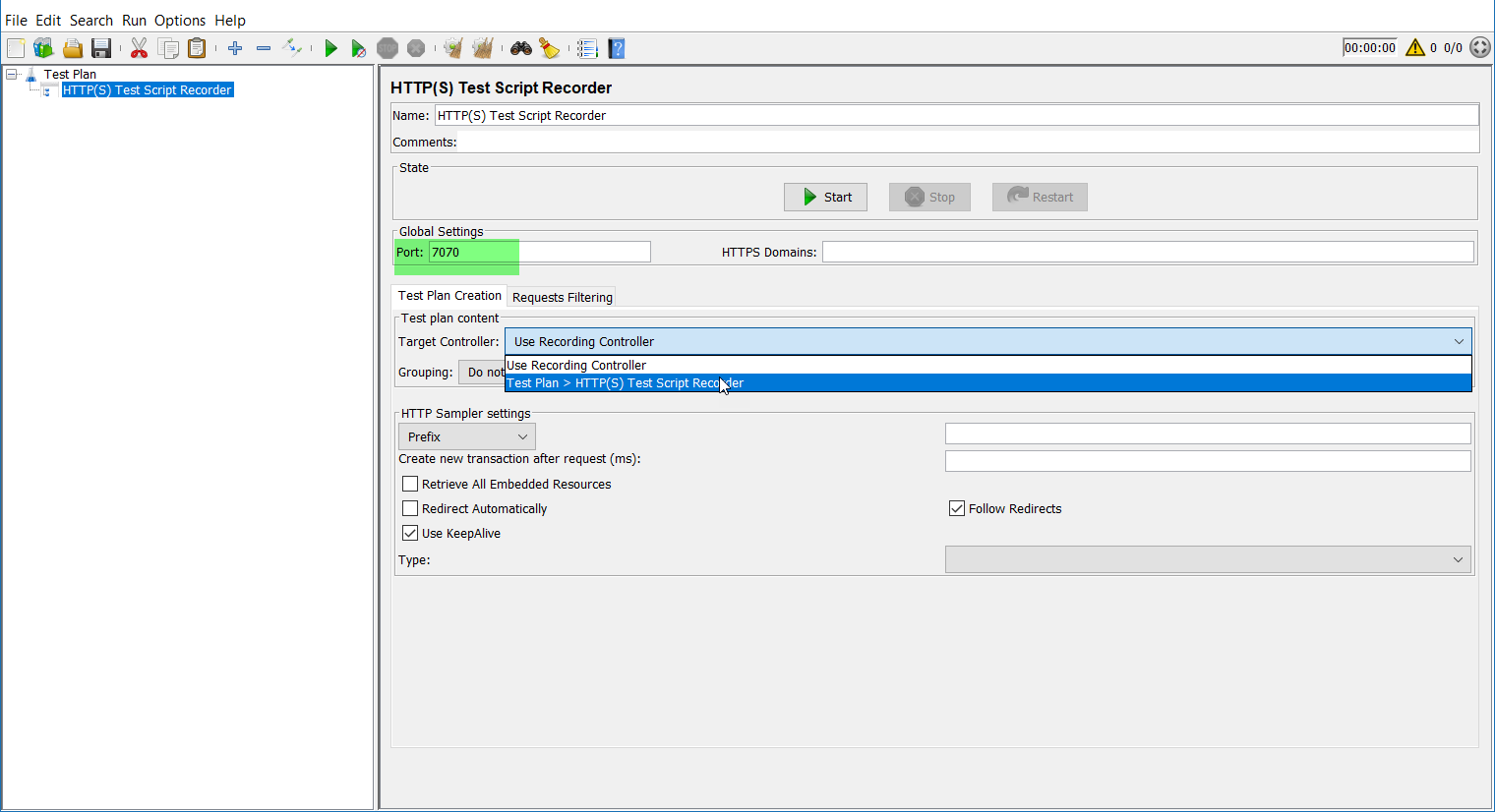Open the Type dropdown
1495x812 pixels.
1208,559
